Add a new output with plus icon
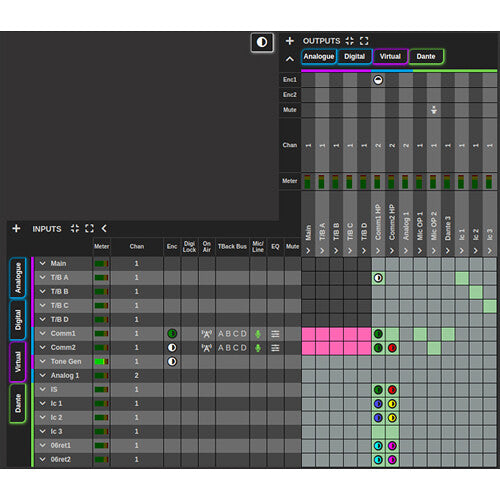Viewport: 500px width, 500px height. 290,41
